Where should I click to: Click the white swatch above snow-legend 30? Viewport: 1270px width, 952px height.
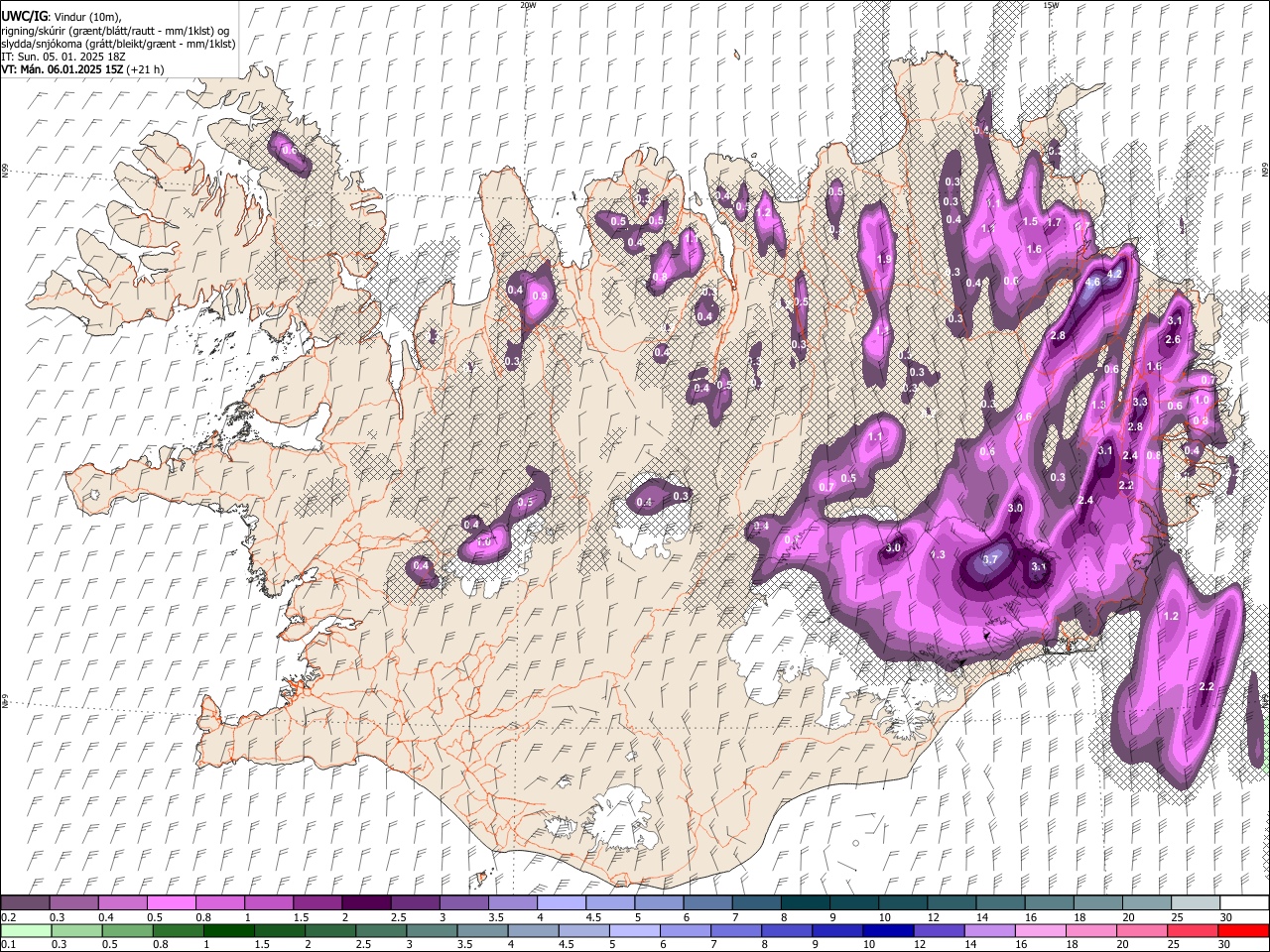tap(1244, 902)
